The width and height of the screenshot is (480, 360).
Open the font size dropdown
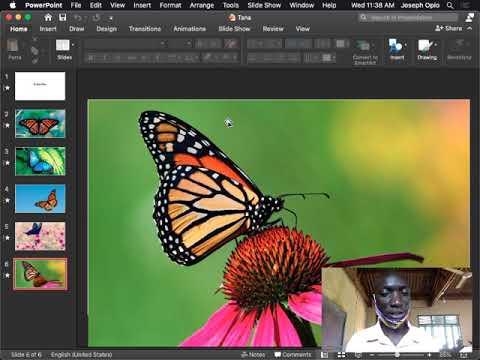(x=189, y=44)
